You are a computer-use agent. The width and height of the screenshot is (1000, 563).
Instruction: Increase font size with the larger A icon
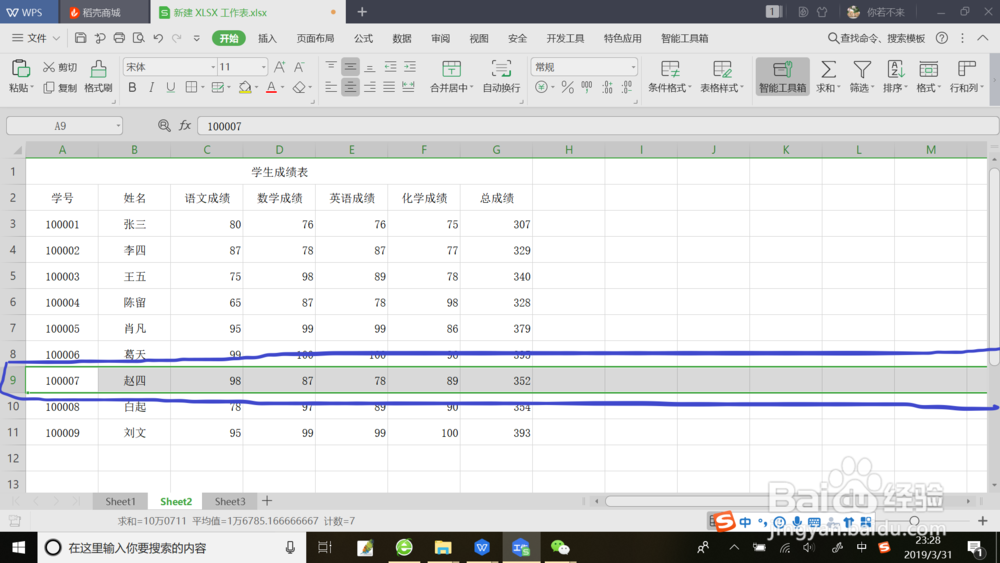(279, 67)
